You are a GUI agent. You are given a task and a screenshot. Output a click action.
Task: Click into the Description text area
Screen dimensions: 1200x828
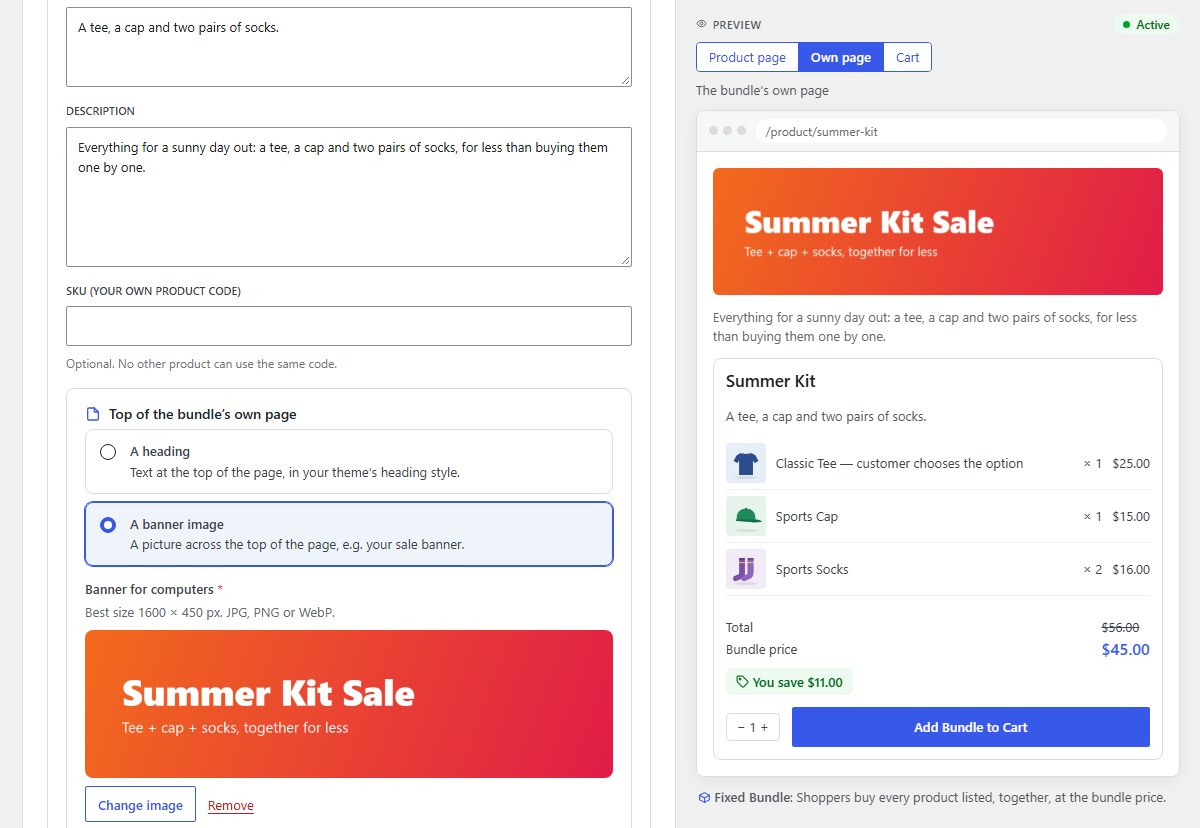(349, 197)
